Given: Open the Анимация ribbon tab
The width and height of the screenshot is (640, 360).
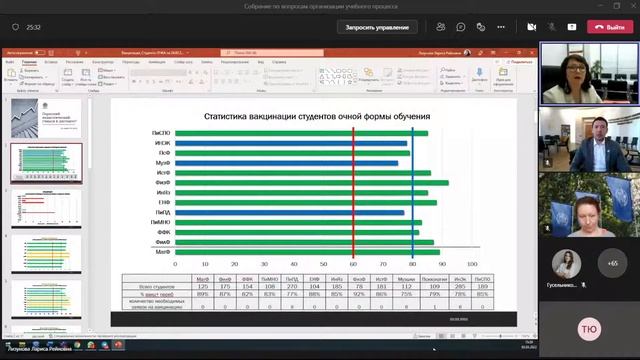Looking at the screenshot, I should pyautogui.click(x=157, y=62).
